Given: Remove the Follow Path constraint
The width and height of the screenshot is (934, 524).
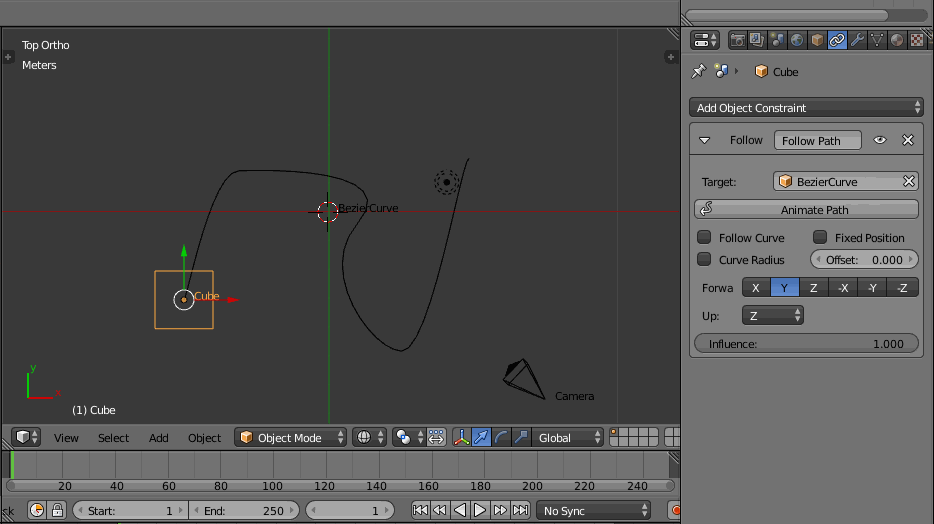Looking at the screenshot, I should point(908,141).
